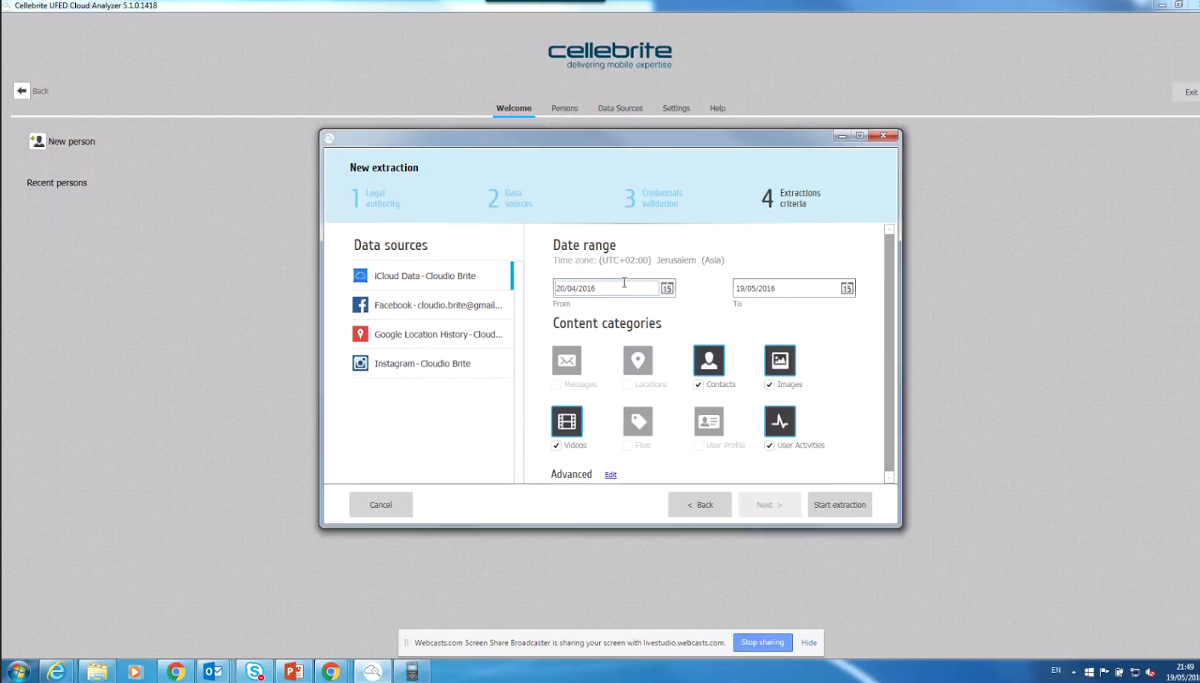Open Skype from the taskbar

(x=255, y=672)
